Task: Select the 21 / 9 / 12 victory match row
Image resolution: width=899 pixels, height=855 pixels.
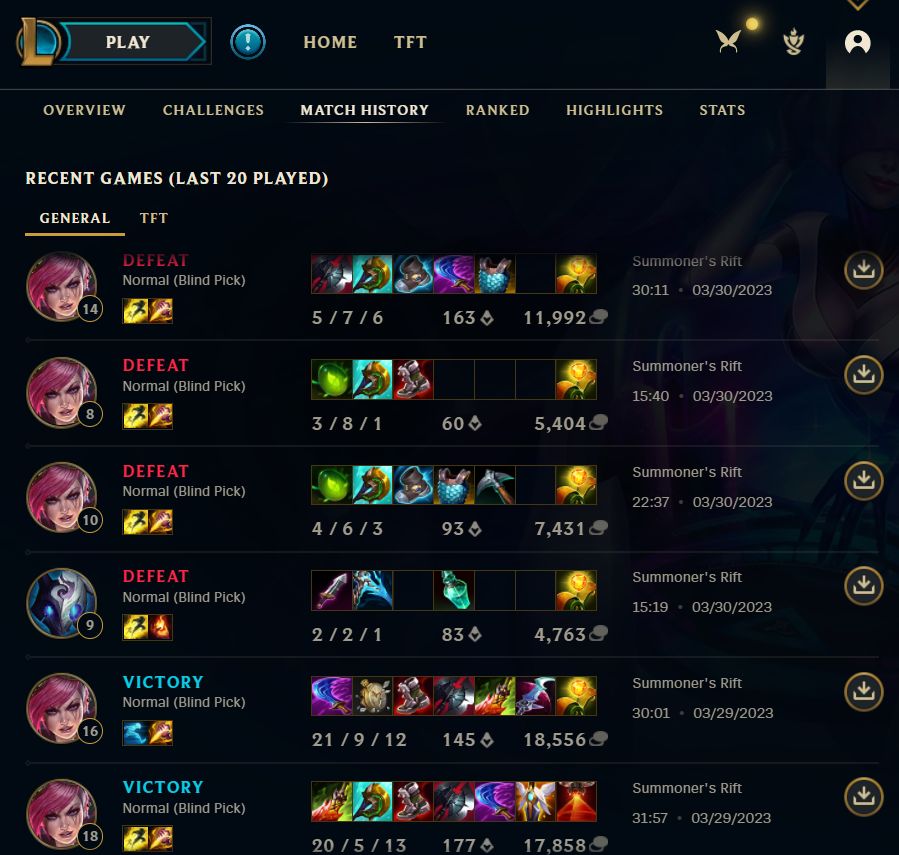Action: (452, 710)
